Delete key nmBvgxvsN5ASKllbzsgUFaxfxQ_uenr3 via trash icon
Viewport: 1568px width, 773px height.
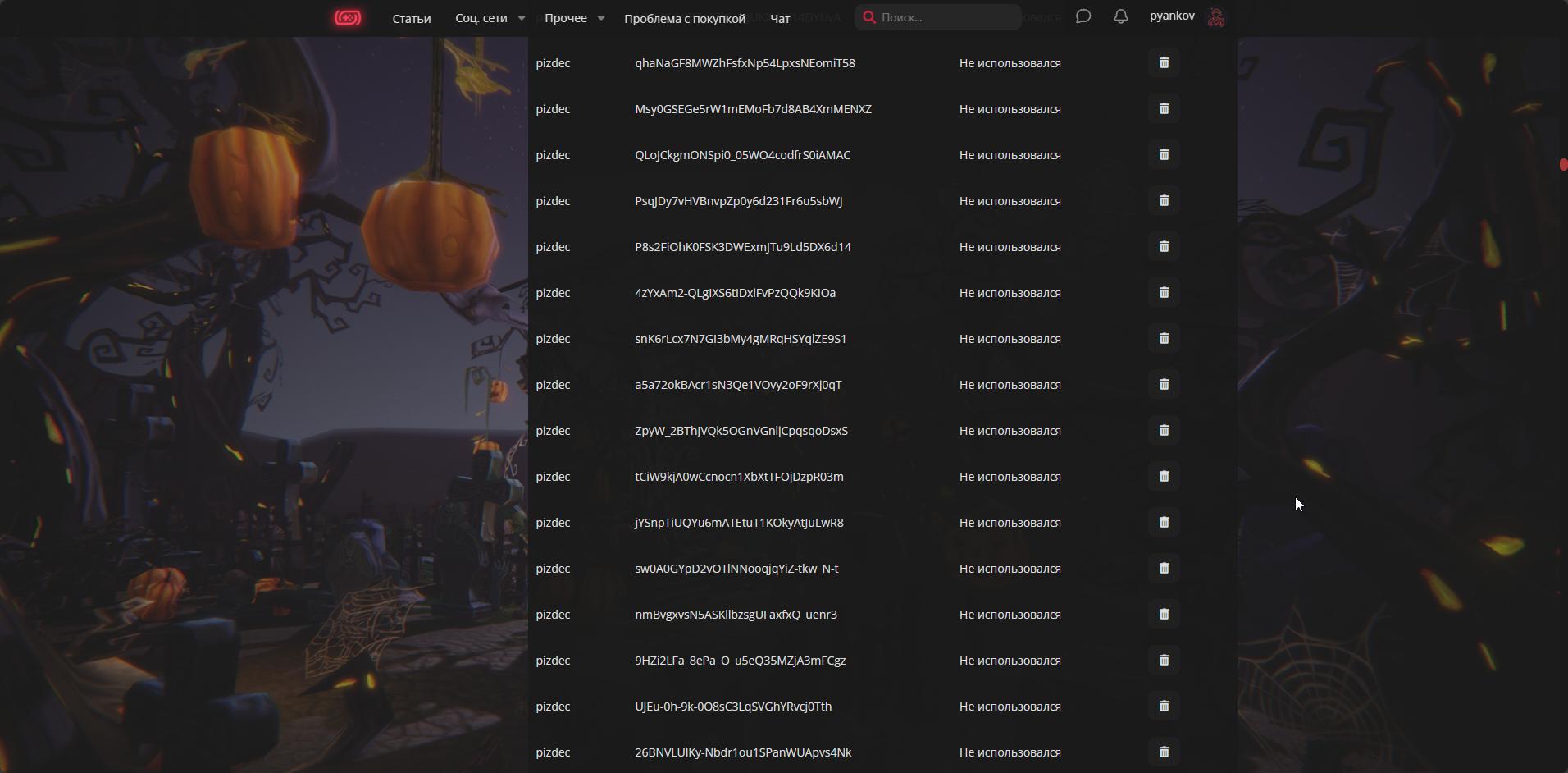tap(1164, 615)
